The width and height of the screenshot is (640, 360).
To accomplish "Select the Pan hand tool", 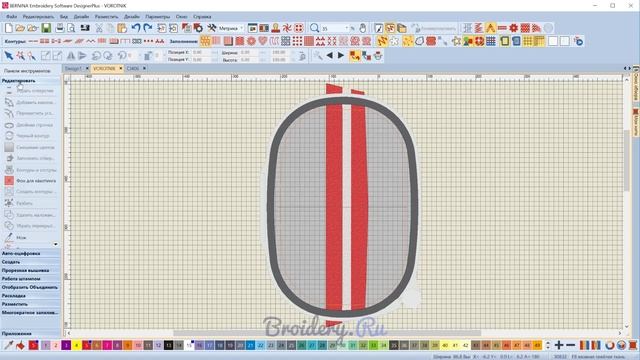I will 363,28.
